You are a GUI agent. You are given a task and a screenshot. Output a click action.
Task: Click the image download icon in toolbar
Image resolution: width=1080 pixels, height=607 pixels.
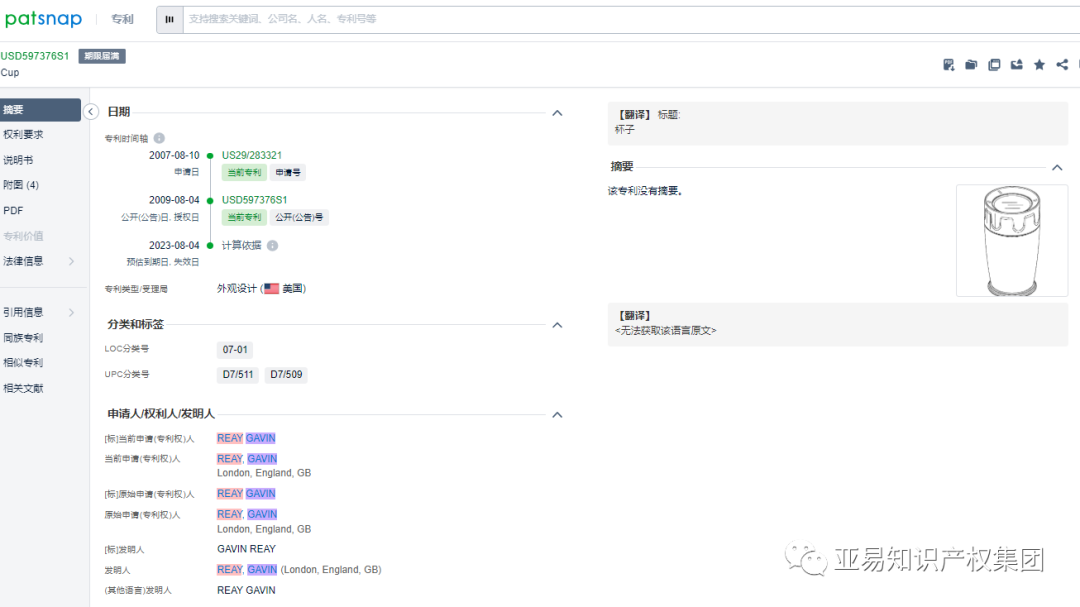[x=948, y=65]
